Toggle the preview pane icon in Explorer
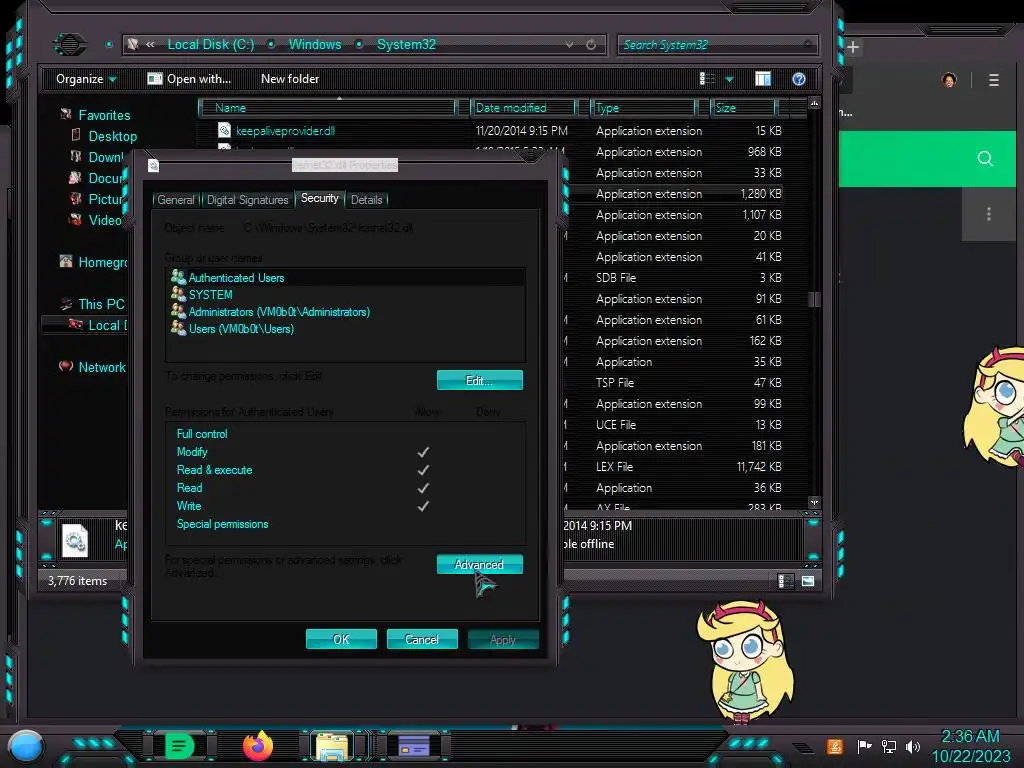 click(x=763, y=79)
